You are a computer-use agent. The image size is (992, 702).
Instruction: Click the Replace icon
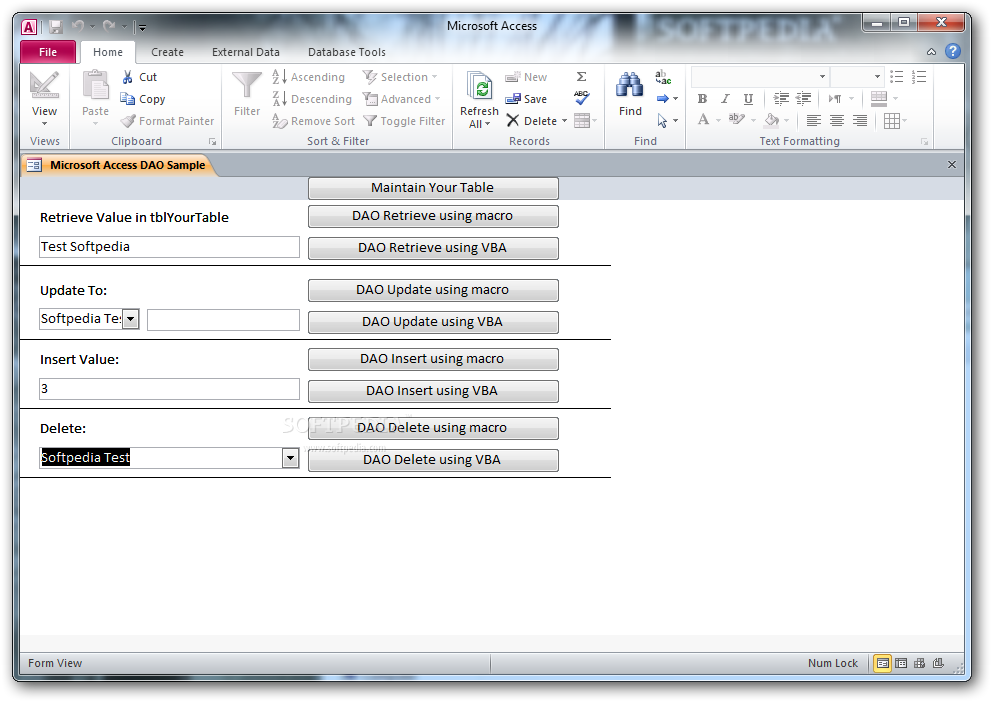(663, 77)
